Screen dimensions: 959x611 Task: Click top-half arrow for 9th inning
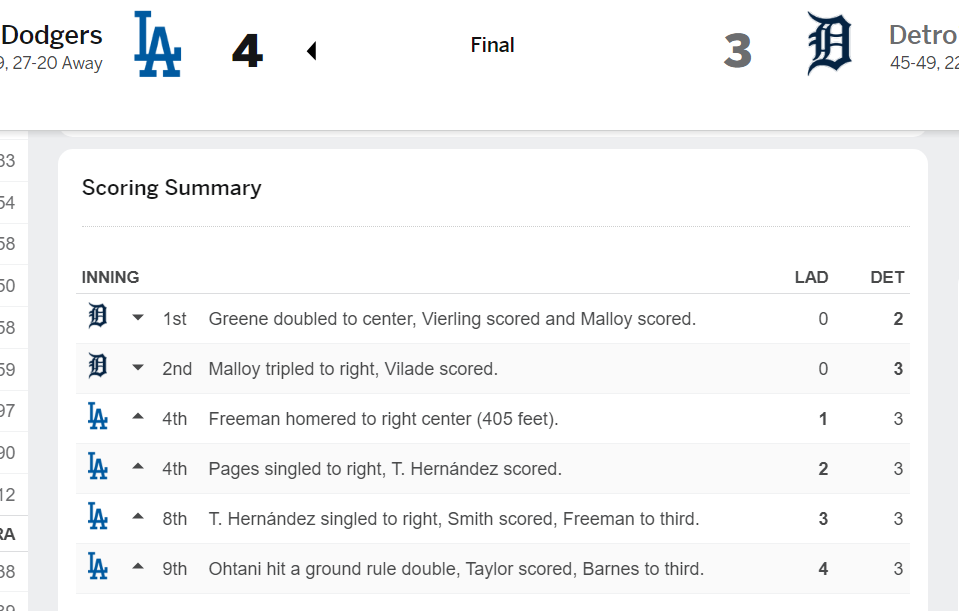tap(138, 568)
